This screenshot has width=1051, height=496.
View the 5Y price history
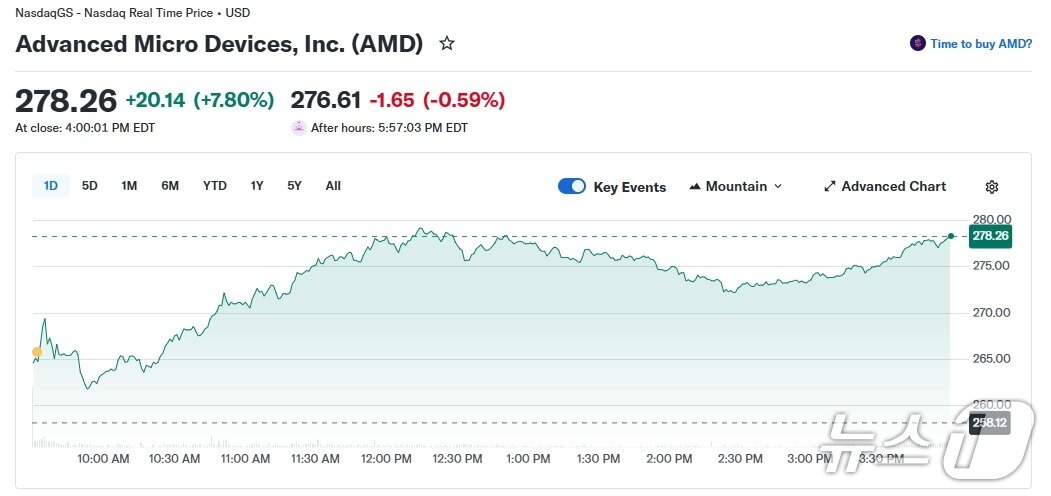[x=294, y=186]
